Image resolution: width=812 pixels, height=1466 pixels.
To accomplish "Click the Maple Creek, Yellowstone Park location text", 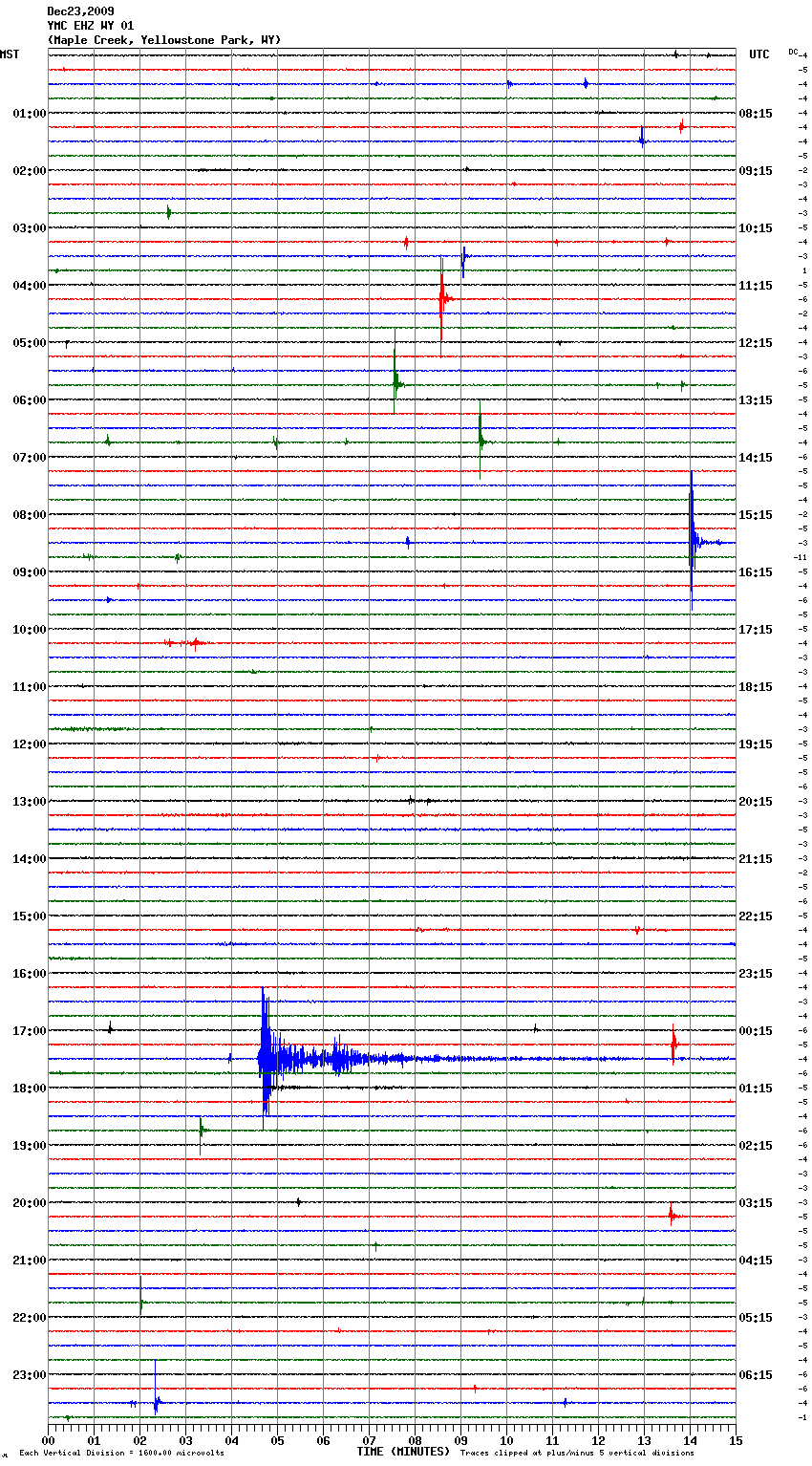I will 164,40.
